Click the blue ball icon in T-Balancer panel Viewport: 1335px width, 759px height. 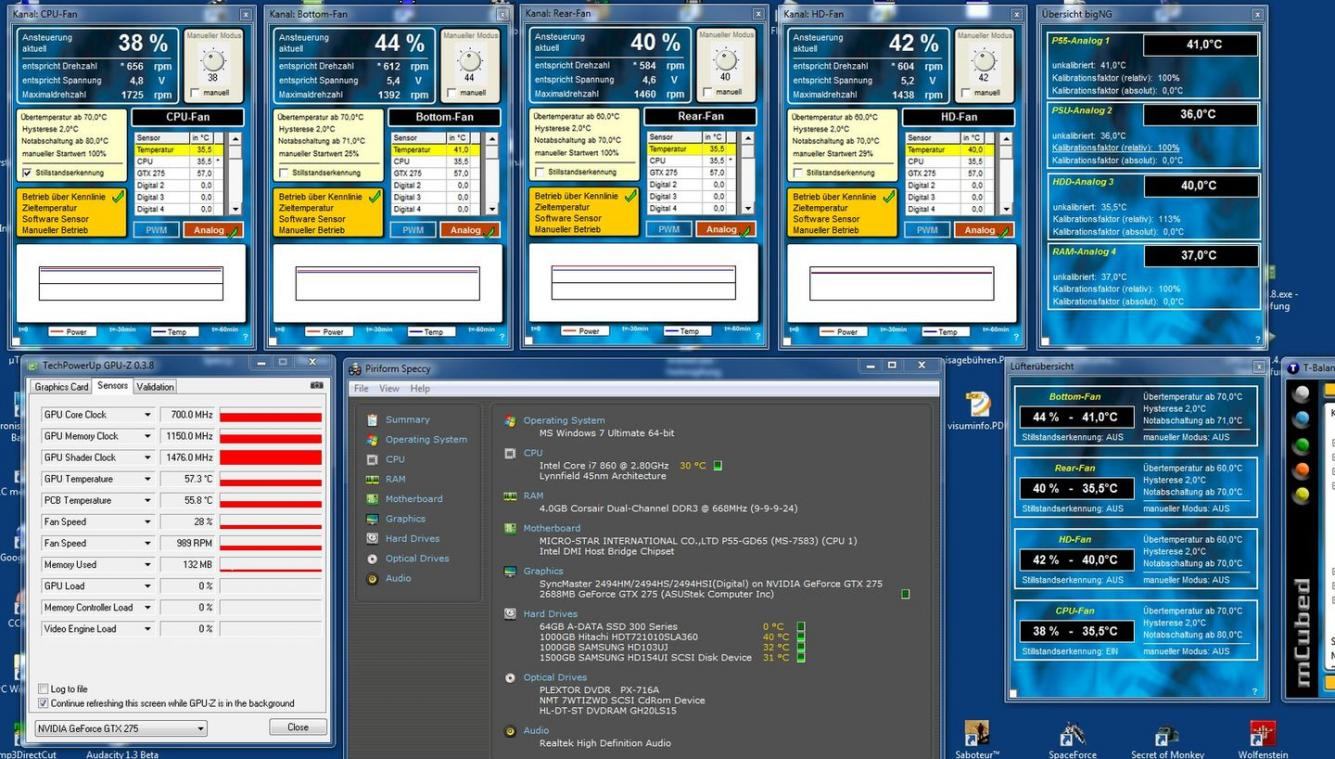(x=1301, y=420)
